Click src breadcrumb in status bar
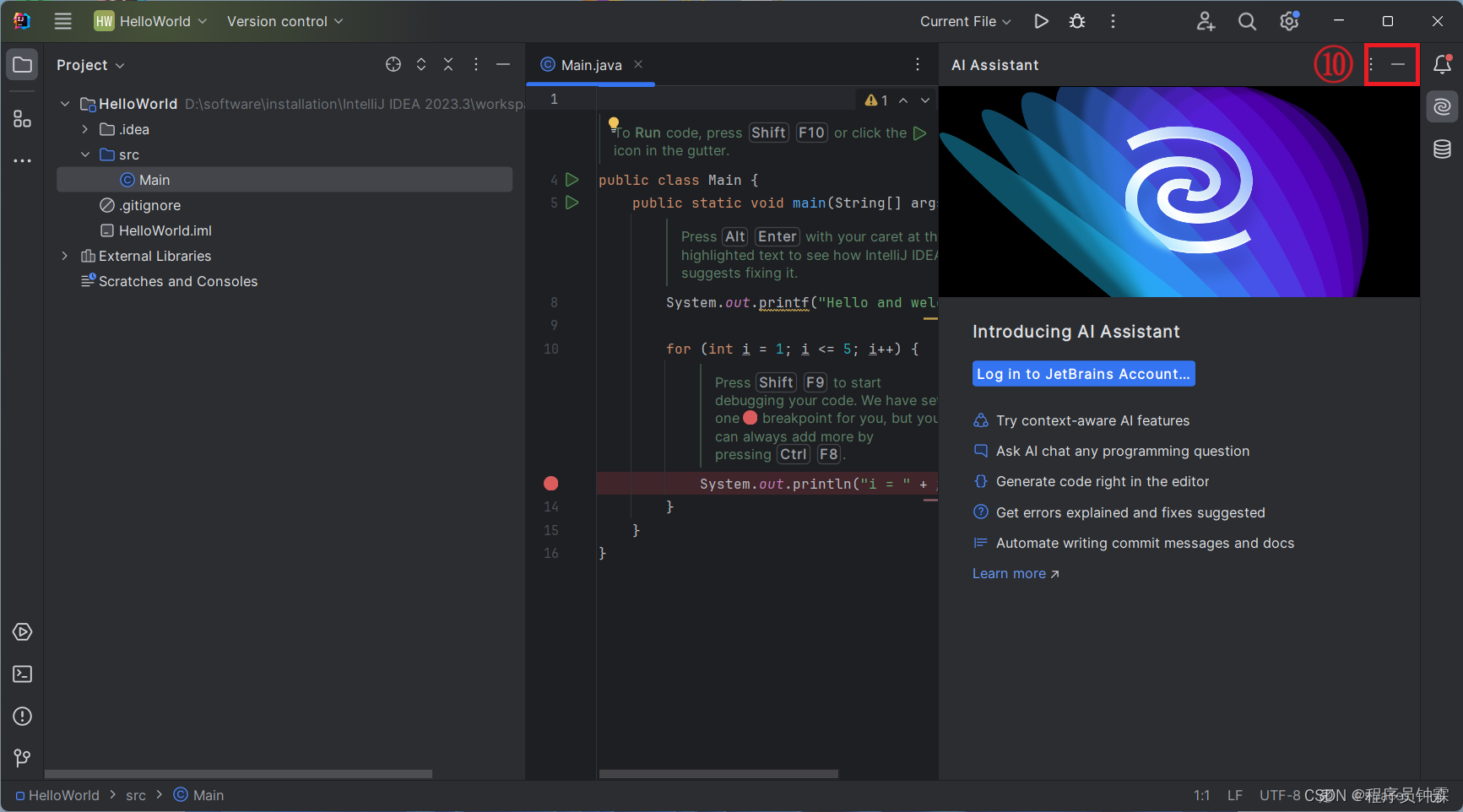 pos(136,795)
